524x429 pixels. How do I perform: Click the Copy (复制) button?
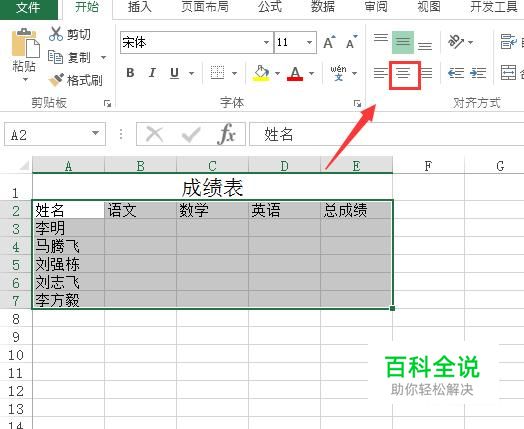[70, 57]
